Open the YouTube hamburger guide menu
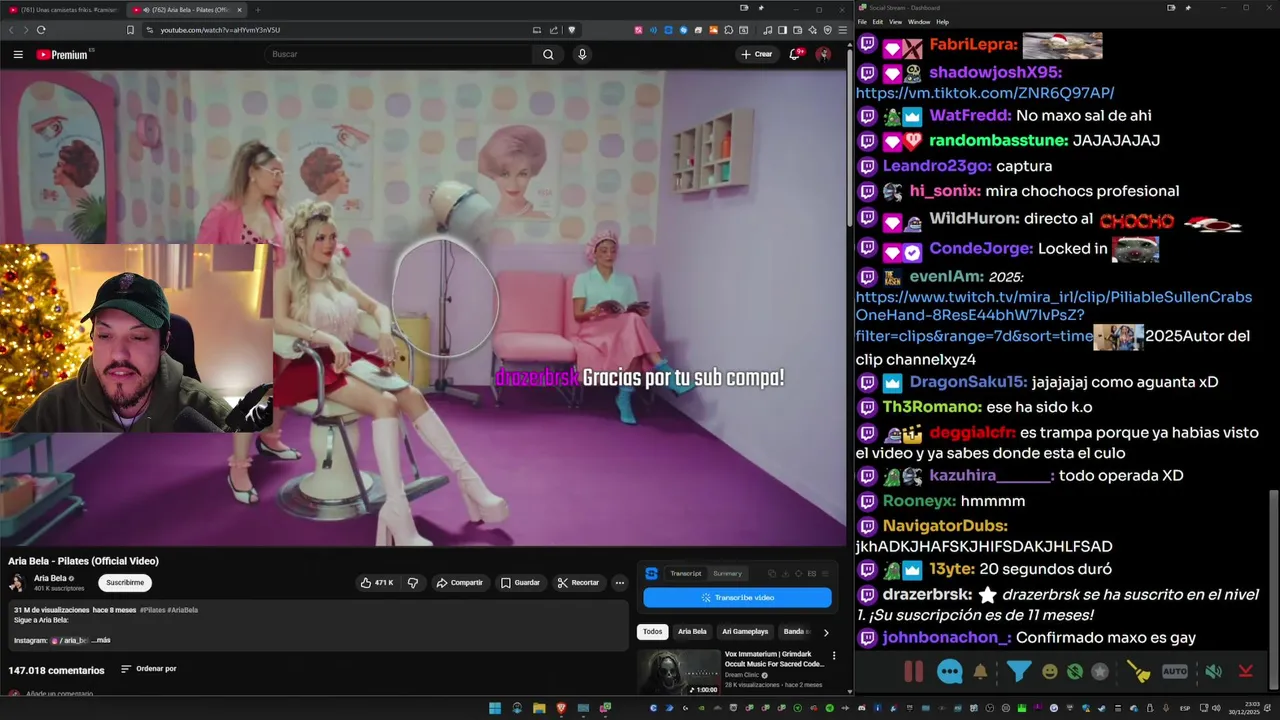The image size is (1280, 720). (18, 54)
